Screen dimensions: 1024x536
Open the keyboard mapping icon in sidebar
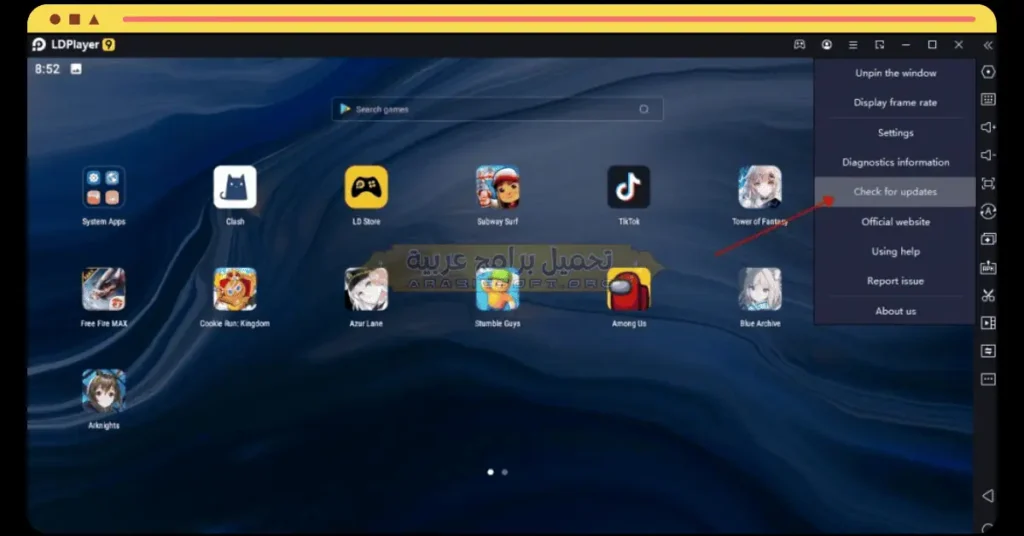988,99
